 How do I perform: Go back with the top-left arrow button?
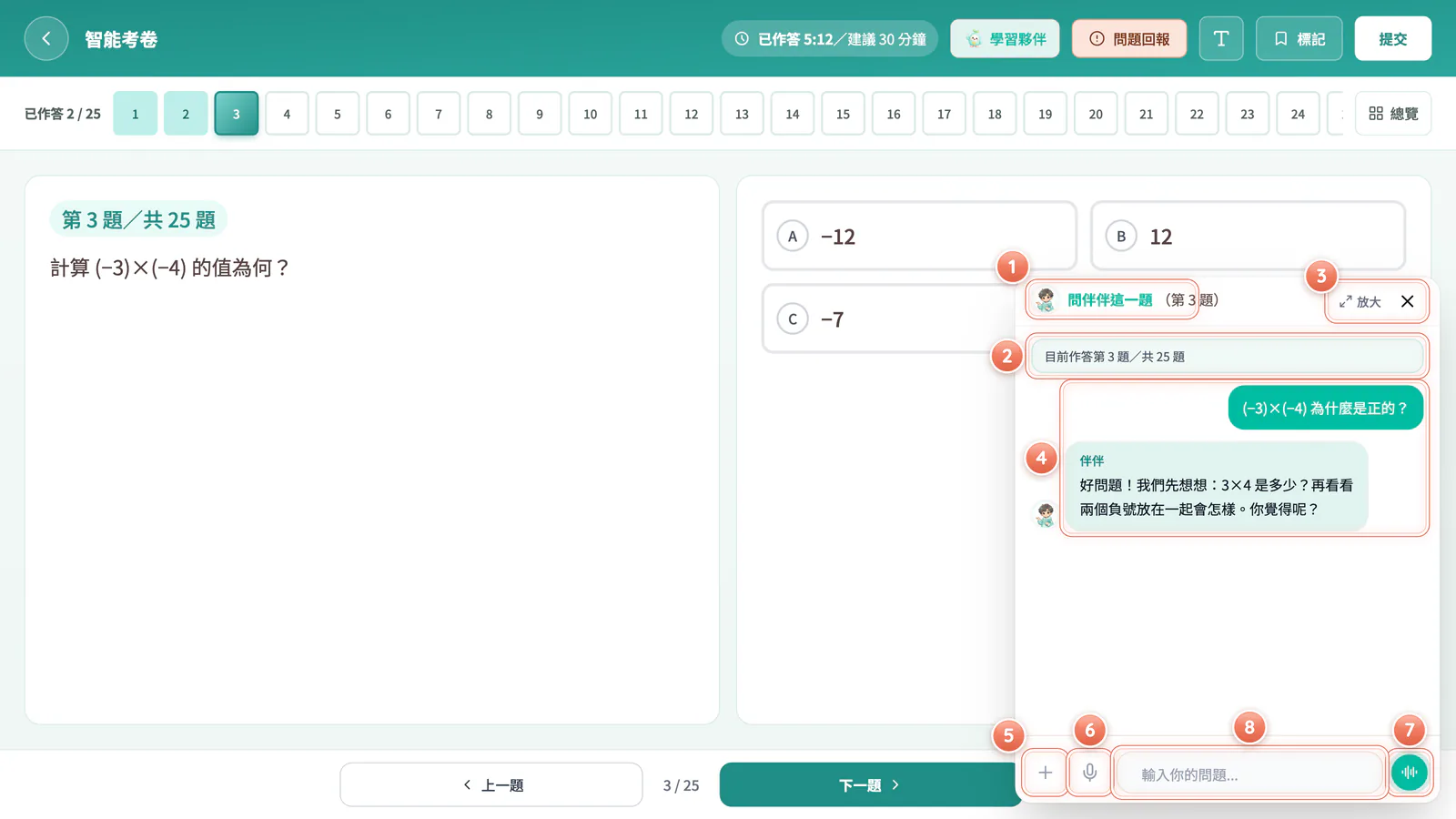point(46,39)
